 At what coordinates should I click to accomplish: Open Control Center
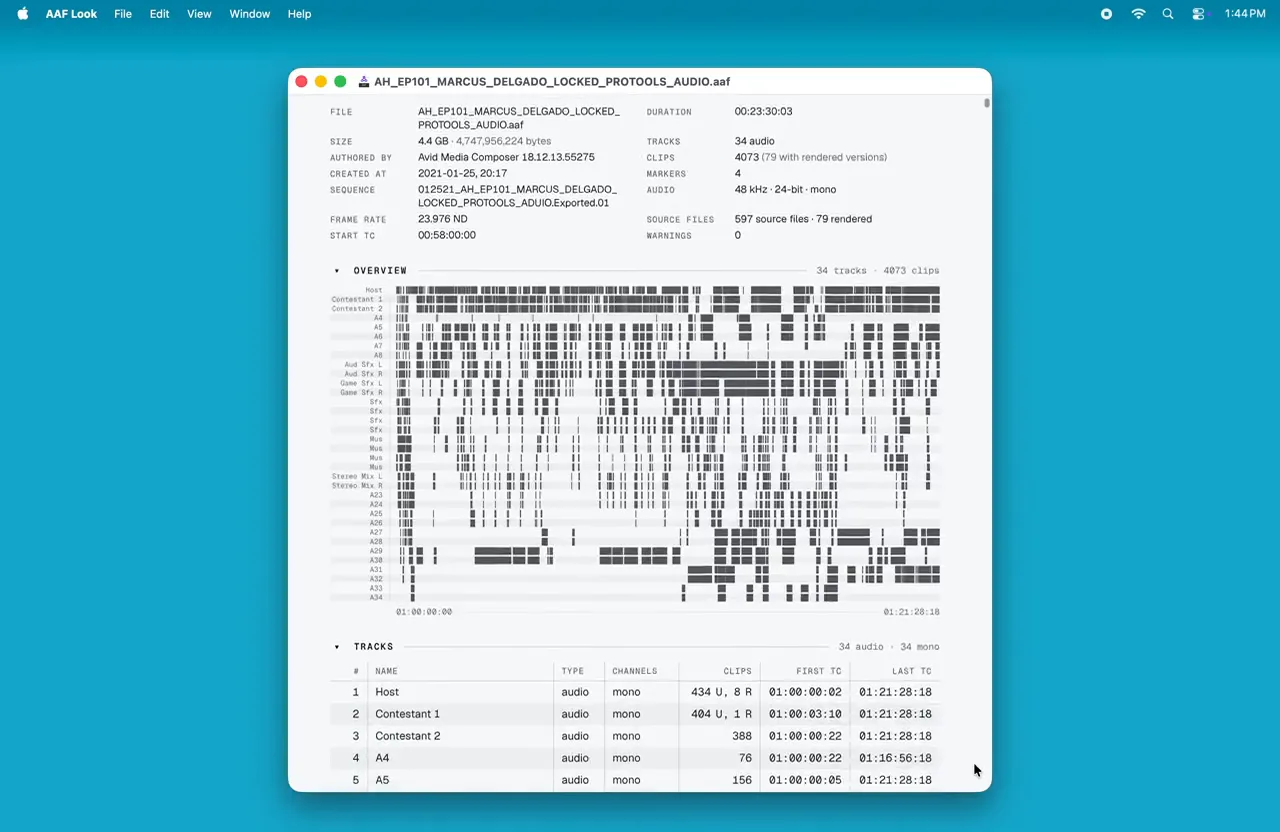pyautogui.click(x=1199, y=14)
